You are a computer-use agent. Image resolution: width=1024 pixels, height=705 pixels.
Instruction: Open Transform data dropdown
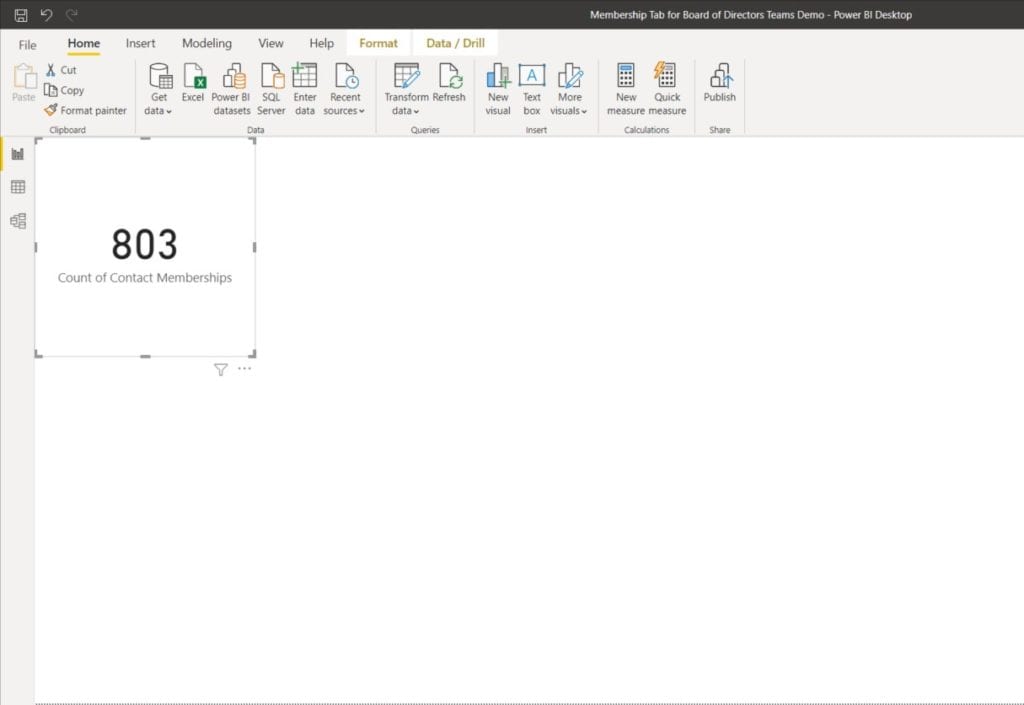click(406, 89)
